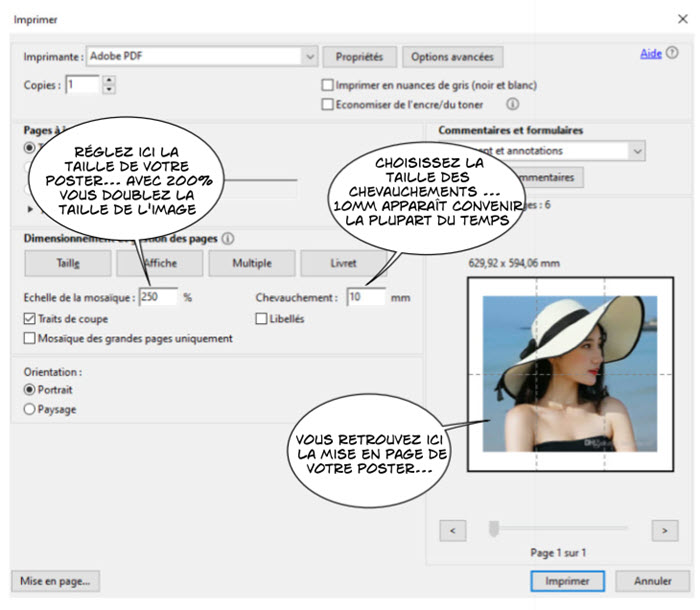700x610 pixels.
Task: Go to next preview page arrow
Action: click(x=665, y=531)
